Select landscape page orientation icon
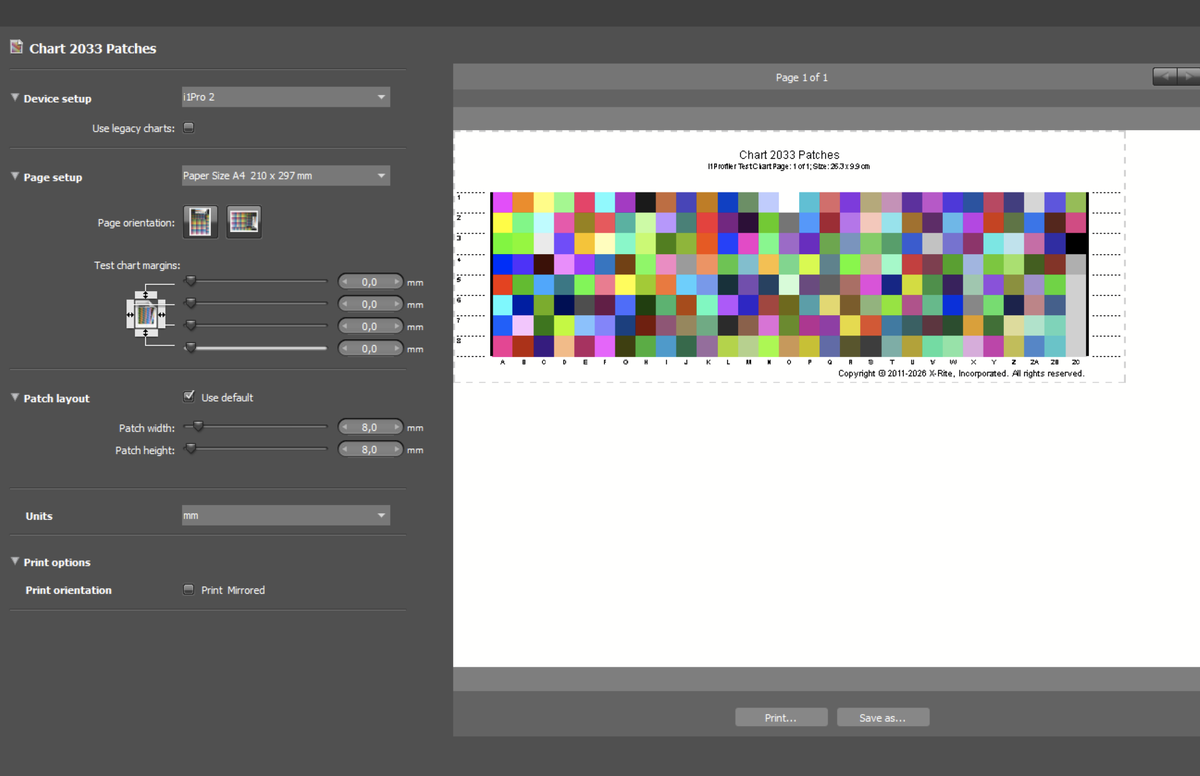 coord(244,222)
